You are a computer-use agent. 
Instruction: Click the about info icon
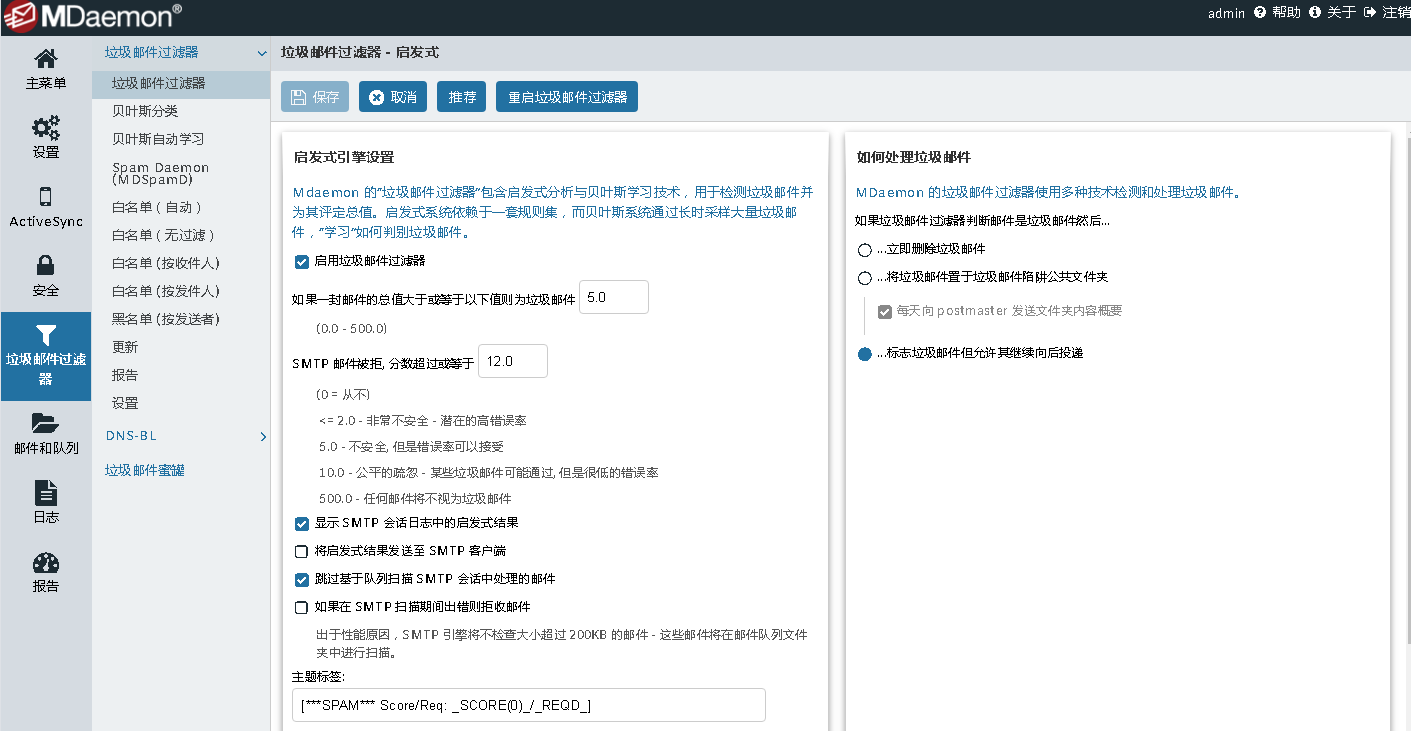pos(1315,13)
